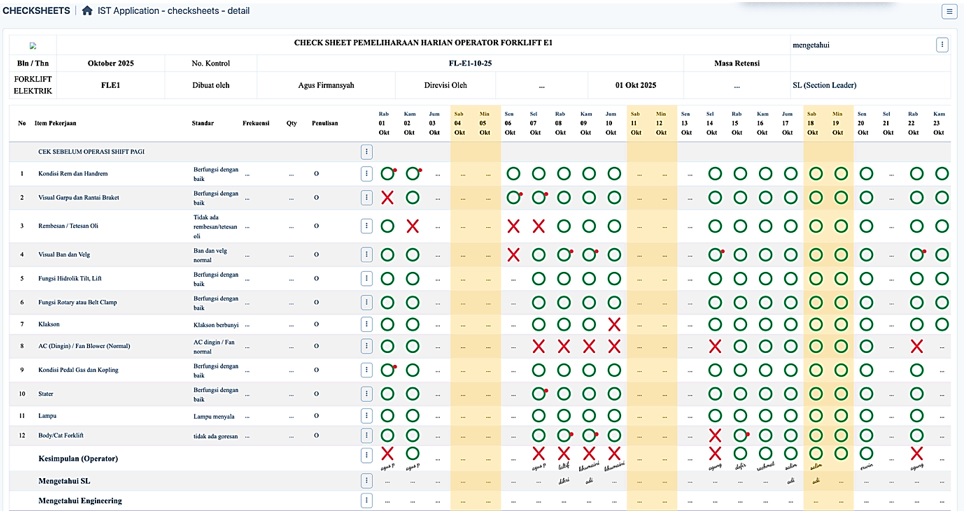
Task: Open kebab menu beside 'mengetahui' header
Action: click(941, 45)
